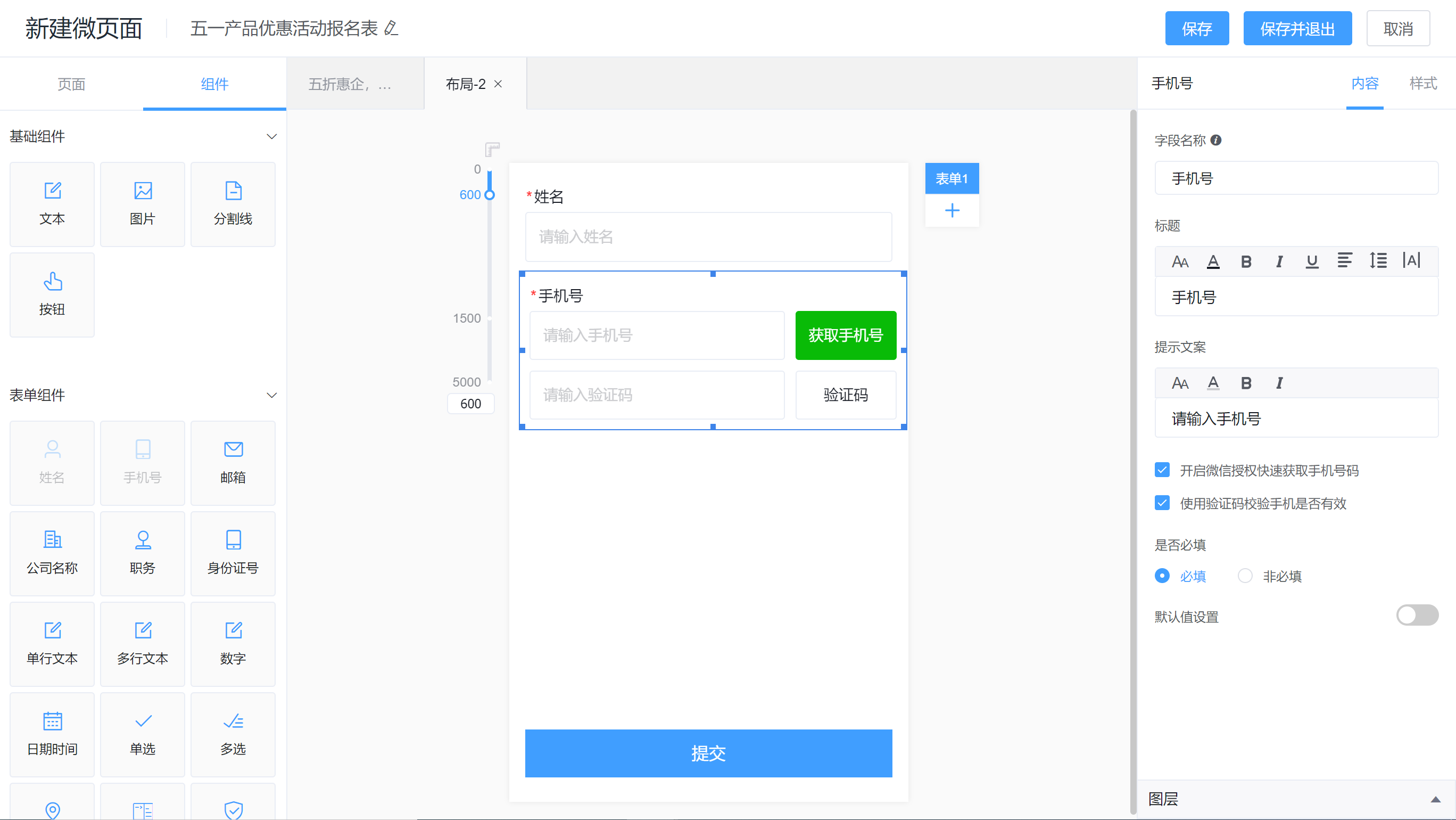Open 提示文案 font color tool

1213,383
